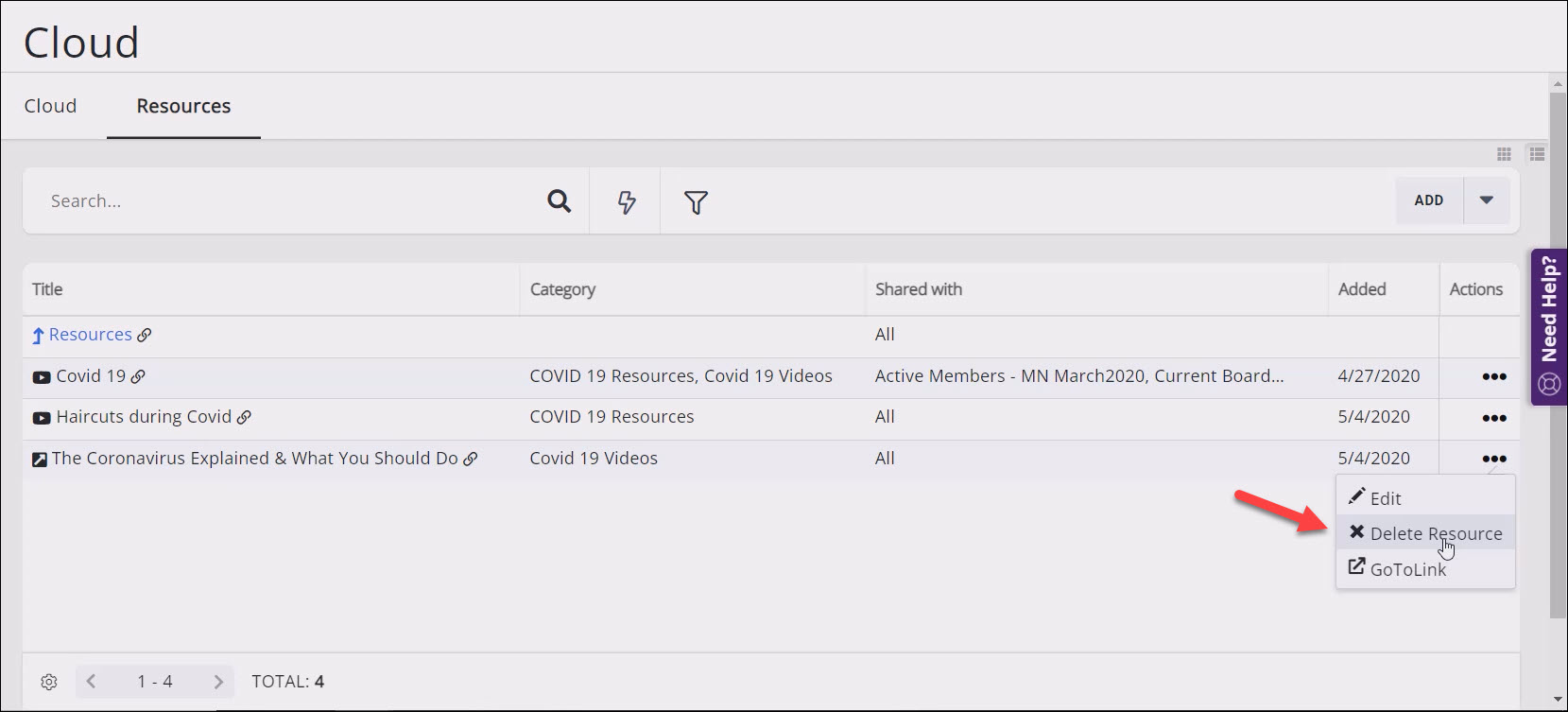Select Delete Resource from context menu
The width and height of the screenshot is (1568, 712).
(x=1435, y=533)
